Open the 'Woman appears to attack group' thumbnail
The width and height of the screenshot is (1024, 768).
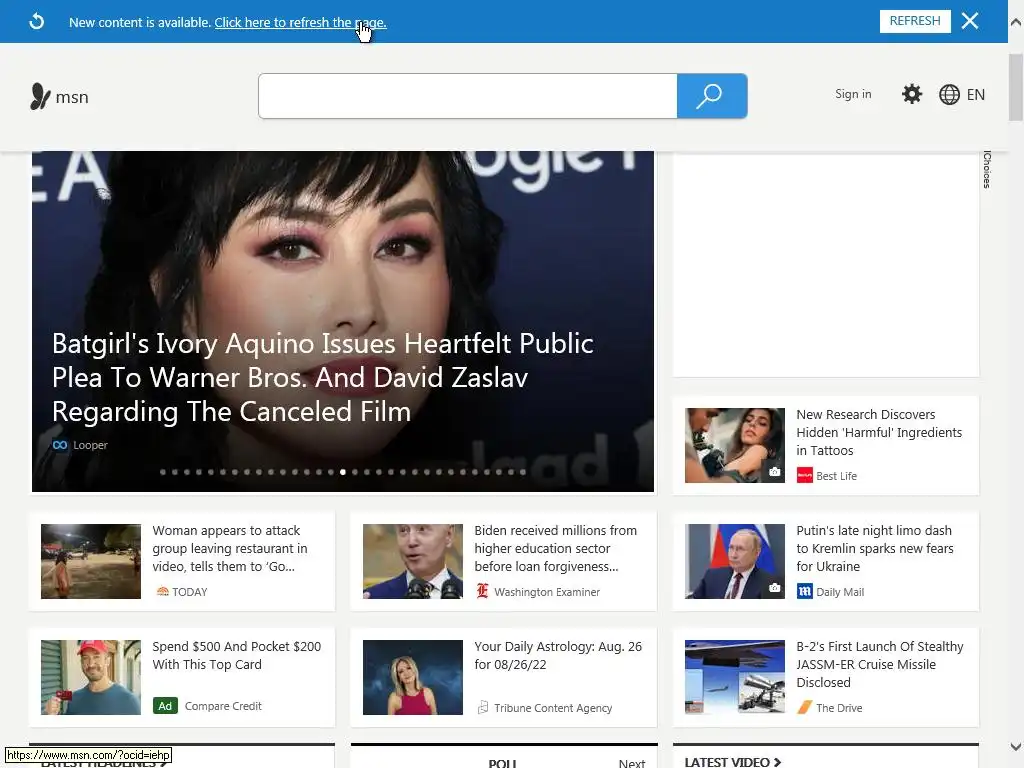tap(91, 561)
